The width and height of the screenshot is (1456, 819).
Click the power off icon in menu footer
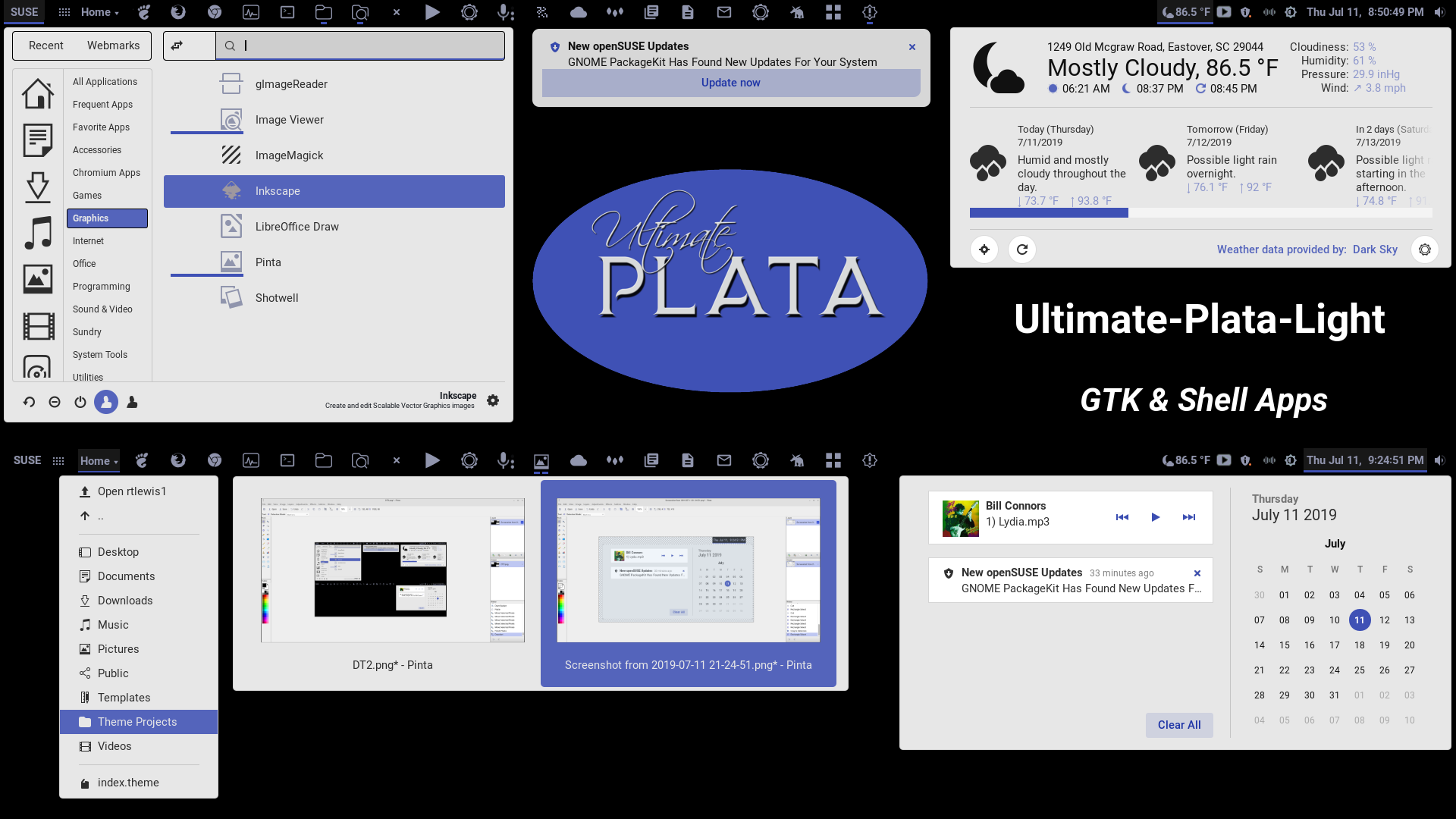[80, 402]
